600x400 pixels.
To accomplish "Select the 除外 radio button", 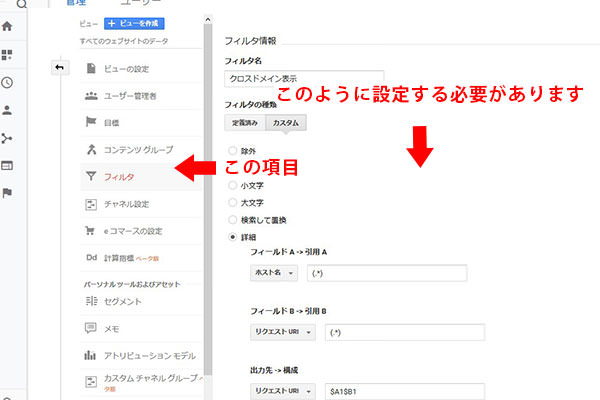I will [234, 151].
